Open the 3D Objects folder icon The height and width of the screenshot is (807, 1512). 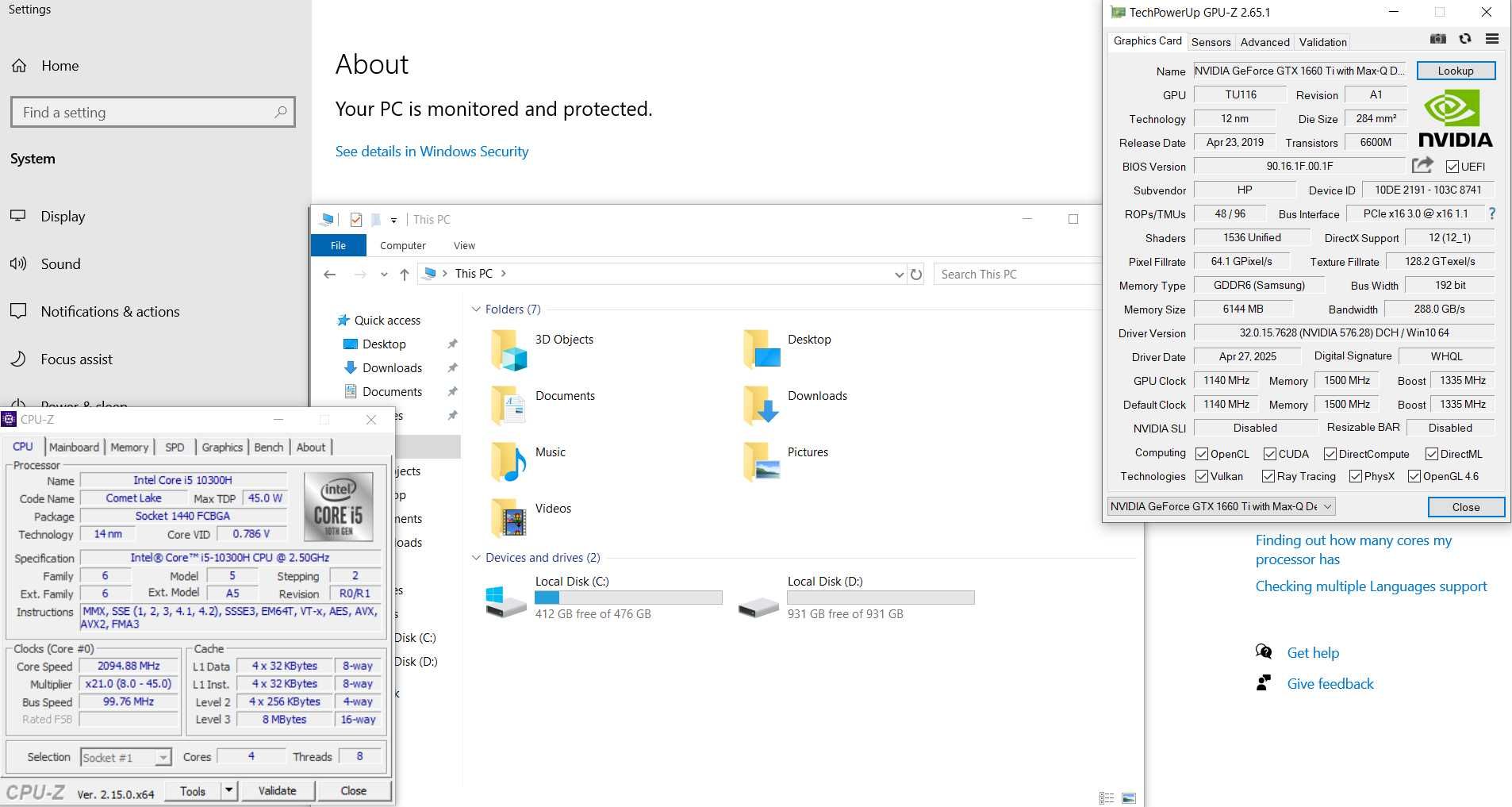[508, 350]
